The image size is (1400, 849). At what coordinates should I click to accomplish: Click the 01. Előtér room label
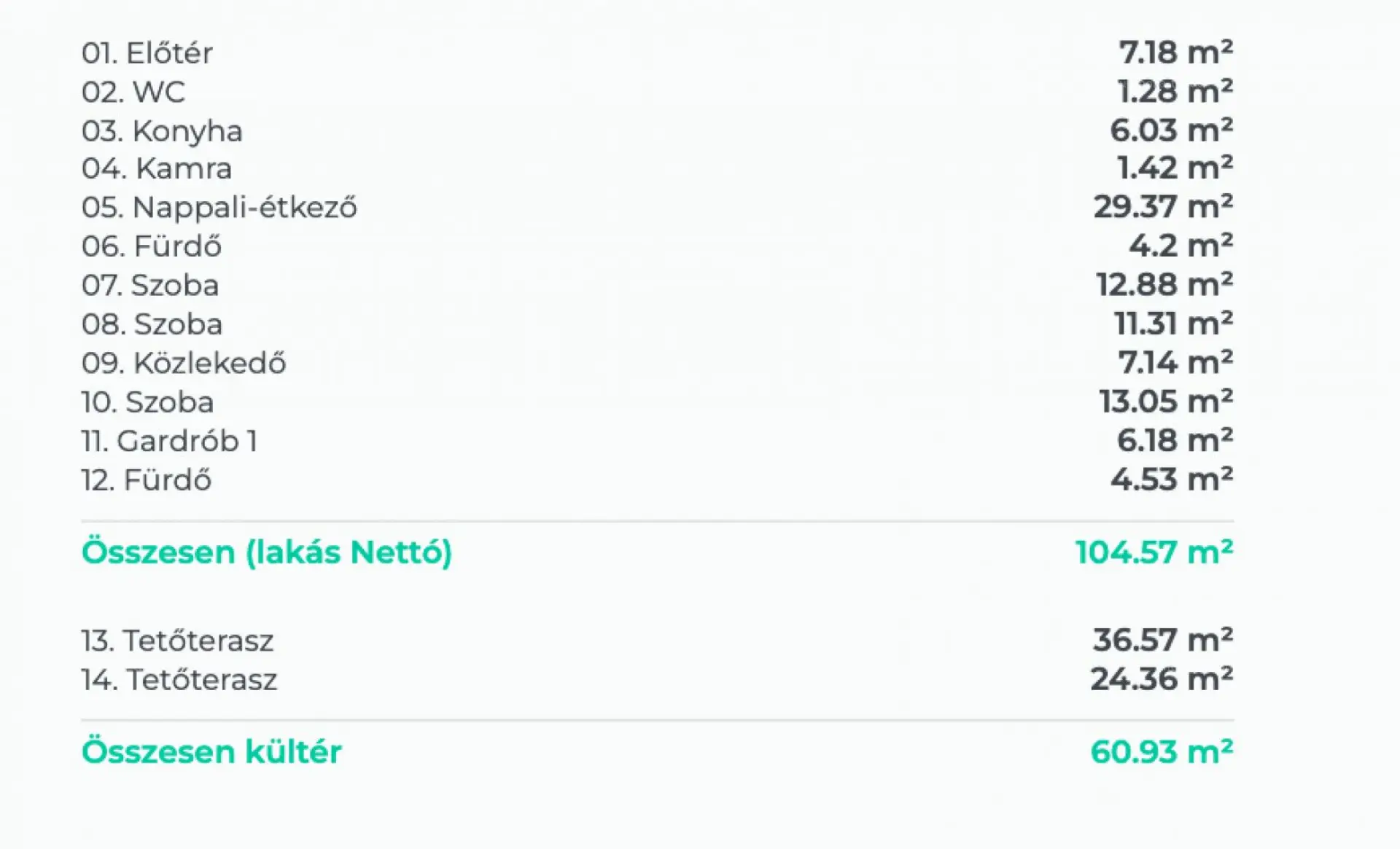(x=147, y=53)
